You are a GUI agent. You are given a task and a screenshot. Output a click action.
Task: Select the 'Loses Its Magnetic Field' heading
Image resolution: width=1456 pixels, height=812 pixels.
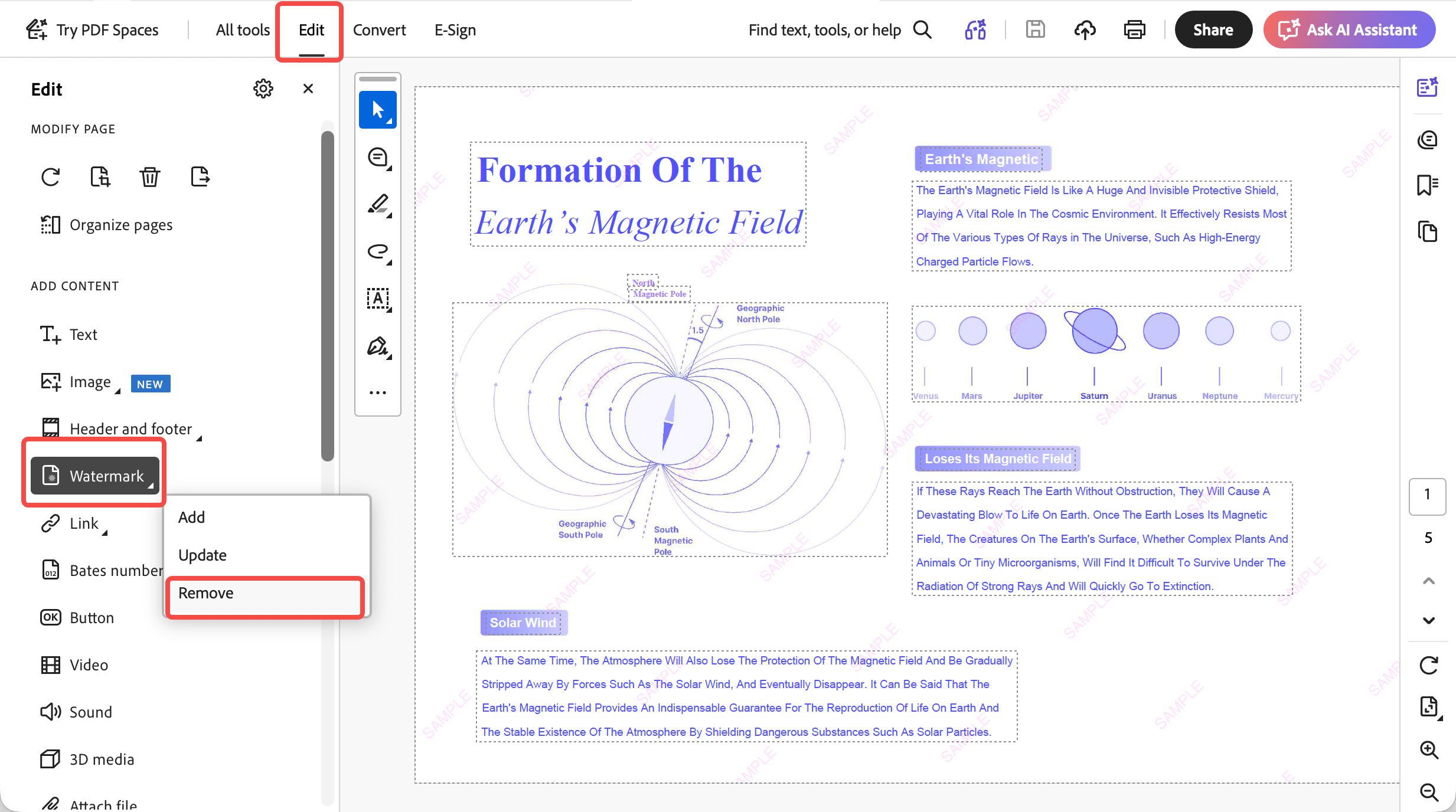point(998,459)
